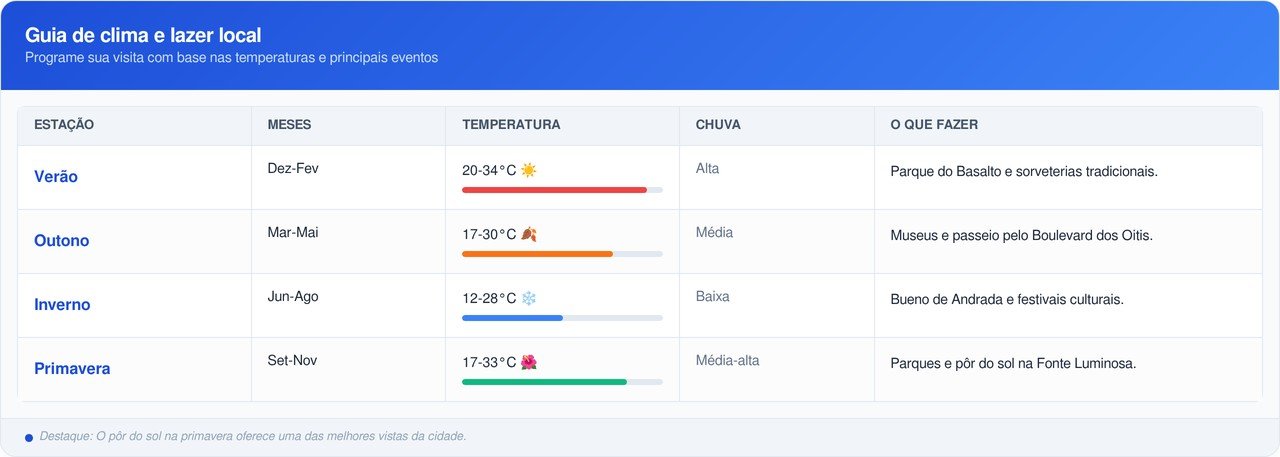
Task: Click the orange autumn temperature bar
Action: [x=537, y=254]
